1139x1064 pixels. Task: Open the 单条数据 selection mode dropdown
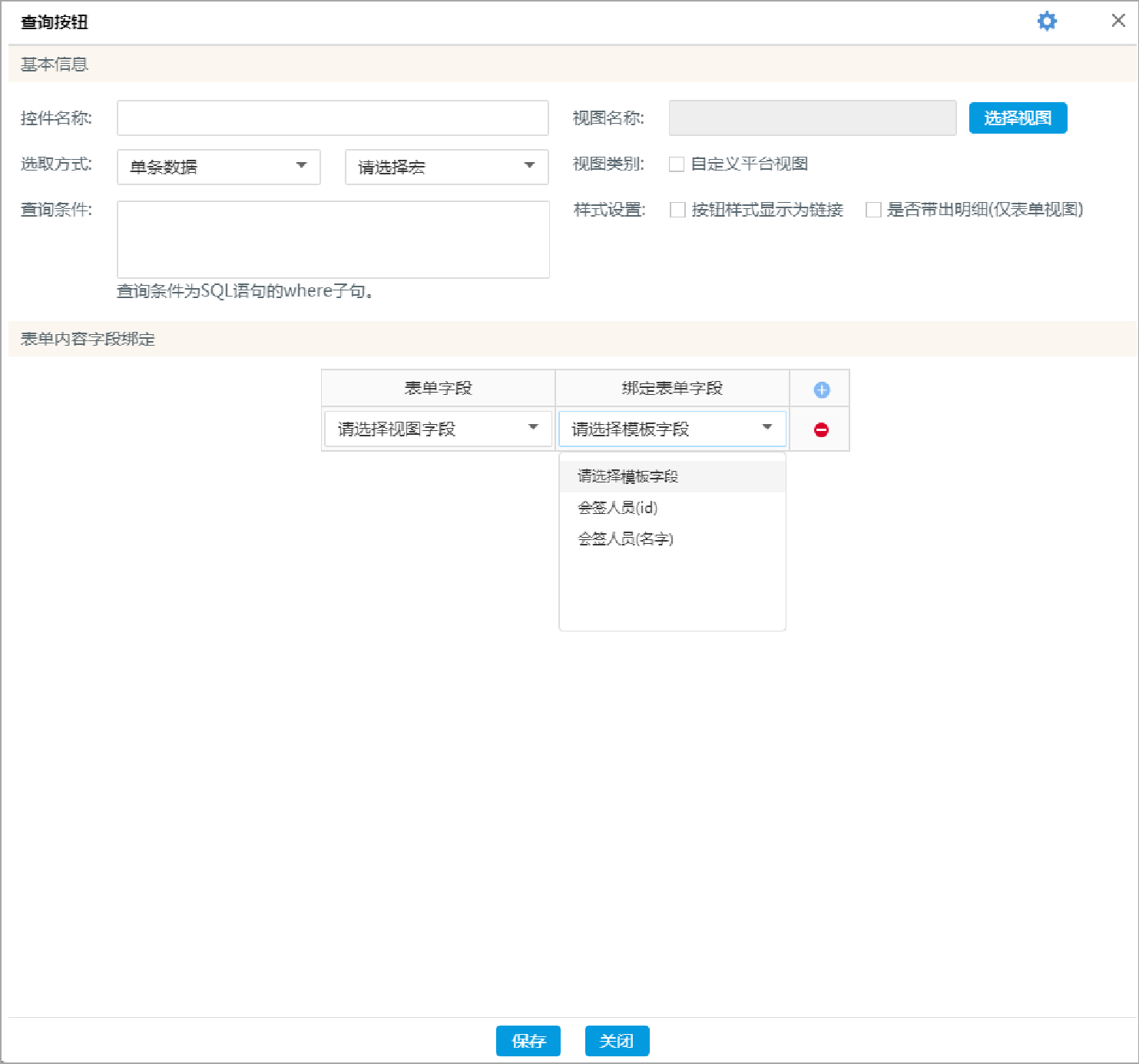218,167
